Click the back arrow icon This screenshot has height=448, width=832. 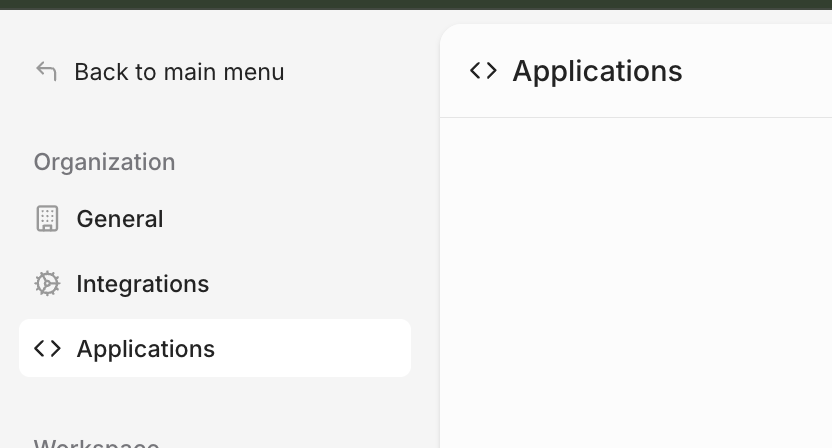(46, 72)
